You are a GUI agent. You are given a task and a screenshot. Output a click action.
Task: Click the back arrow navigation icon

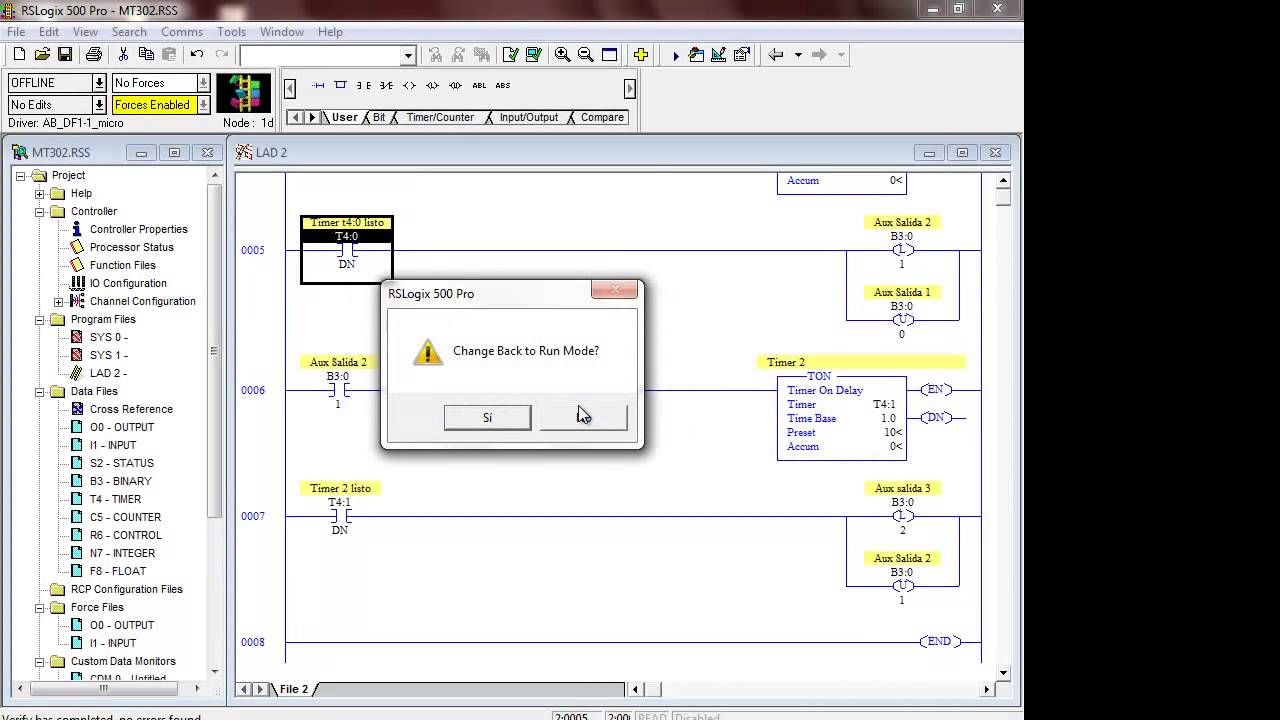pos(776,55)
